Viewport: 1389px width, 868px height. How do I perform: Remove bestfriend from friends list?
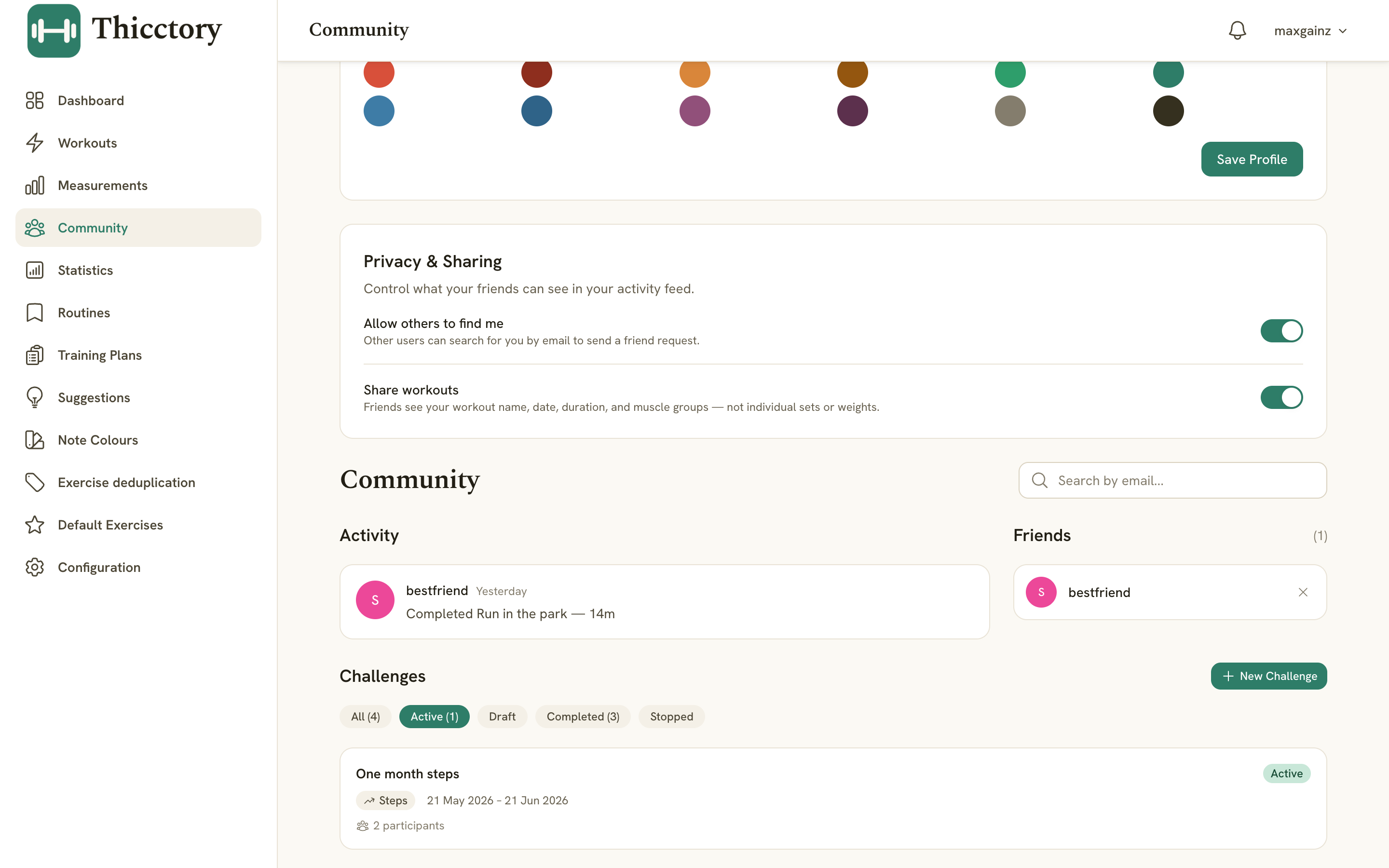1303,592
